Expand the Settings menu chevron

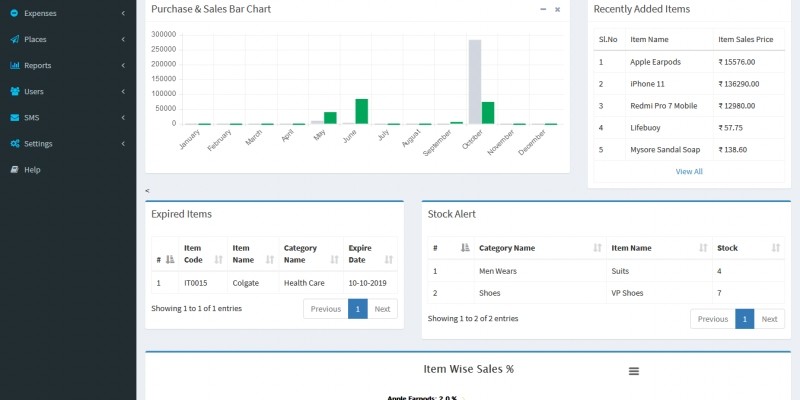123,143
